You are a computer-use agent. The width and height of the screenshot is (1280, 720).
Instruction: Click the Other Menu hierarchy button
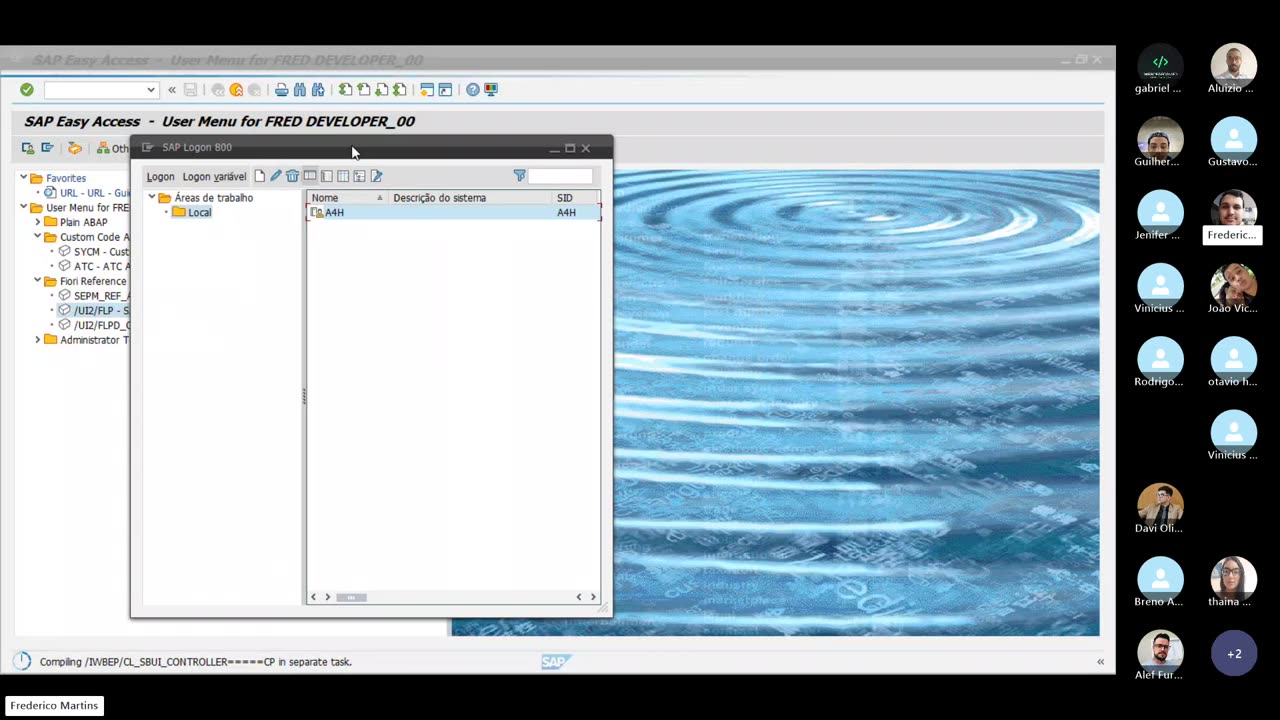tap(112, 148)
